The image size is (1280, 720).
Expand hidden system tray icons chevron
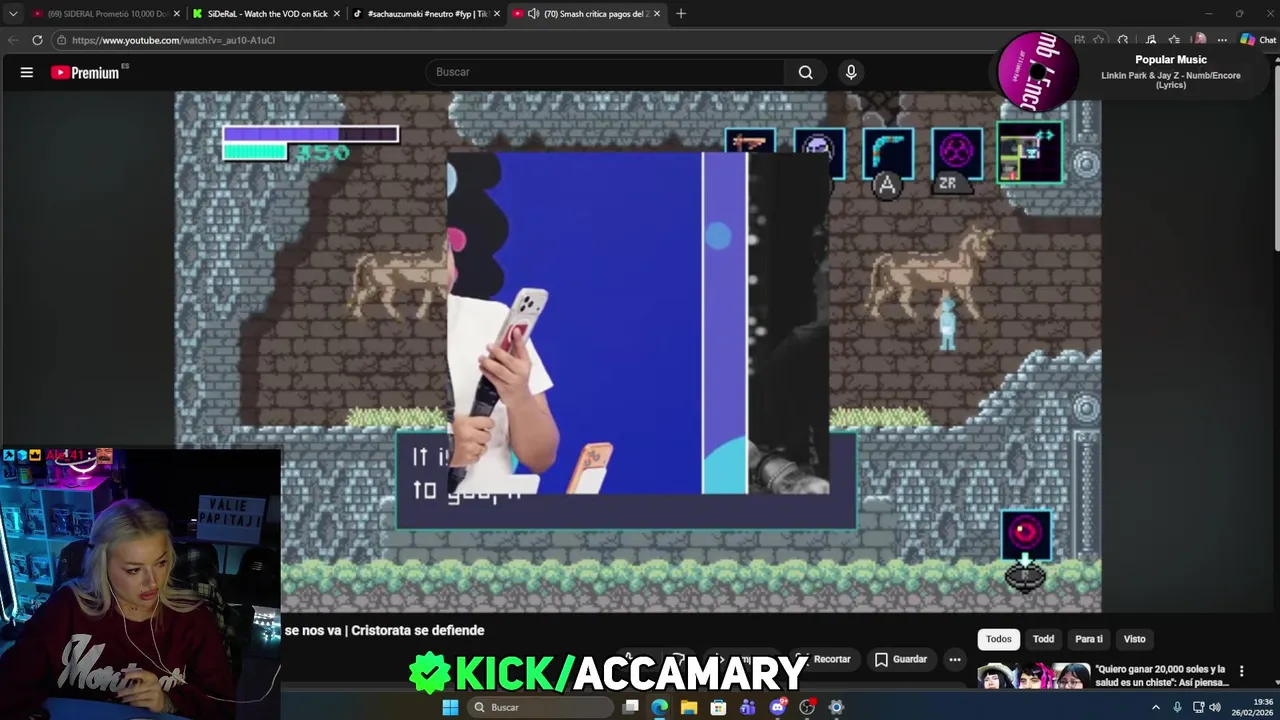[1156, 707]
